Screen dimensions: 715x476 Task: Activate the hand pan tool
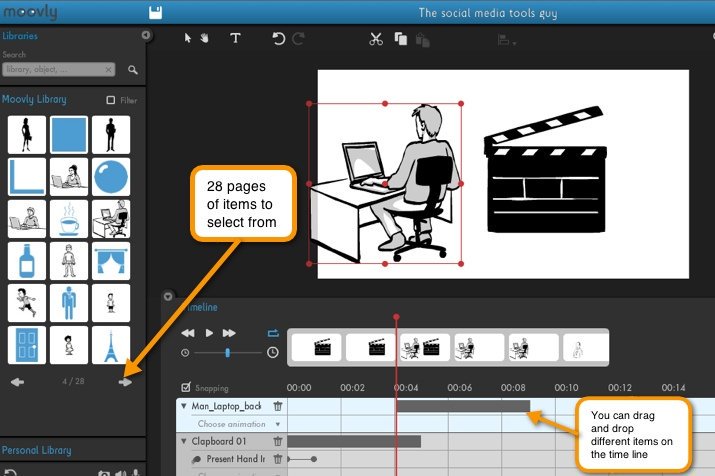coord(204,38)
